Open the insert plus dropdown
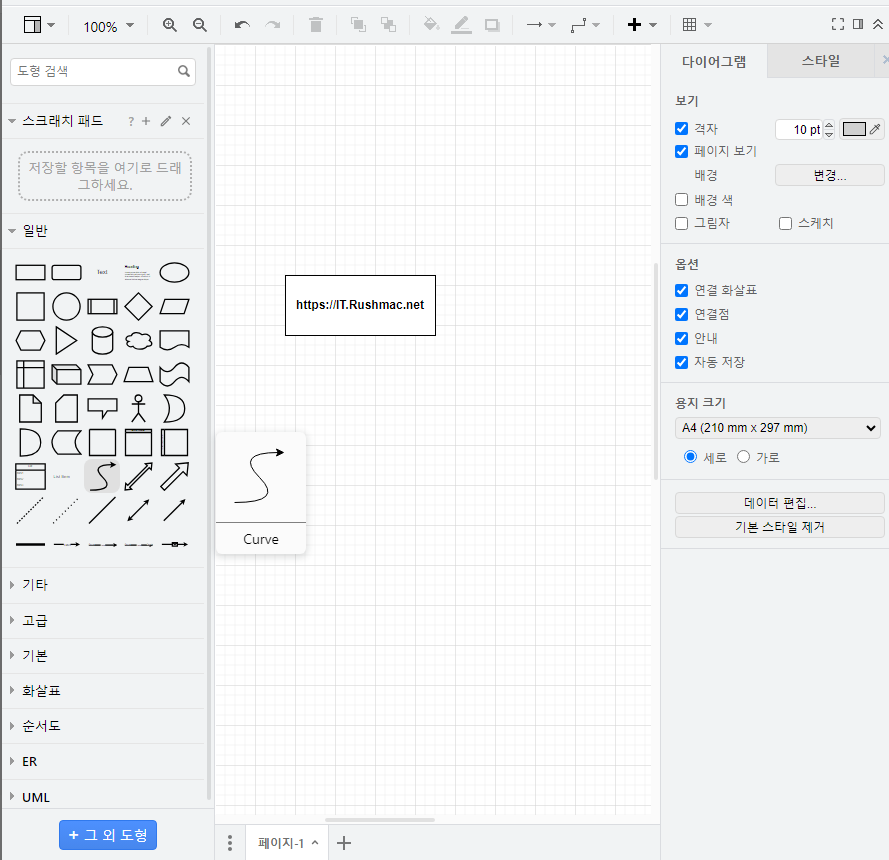 [x=642, y=25]
